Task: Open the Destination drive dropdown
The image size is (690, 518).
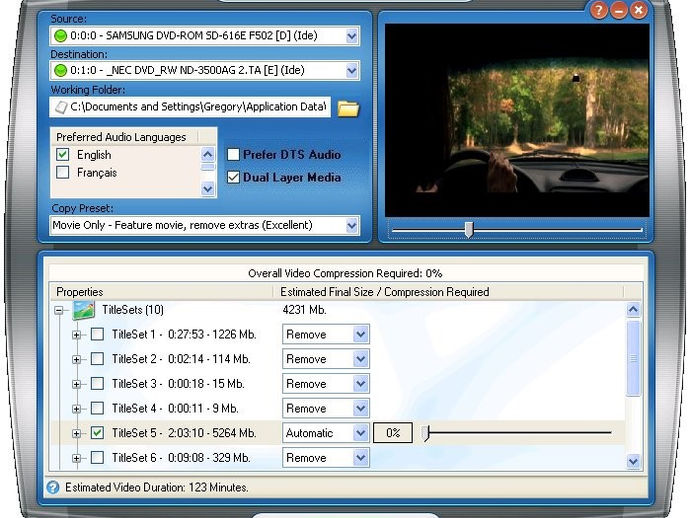Action: (352, 70)
